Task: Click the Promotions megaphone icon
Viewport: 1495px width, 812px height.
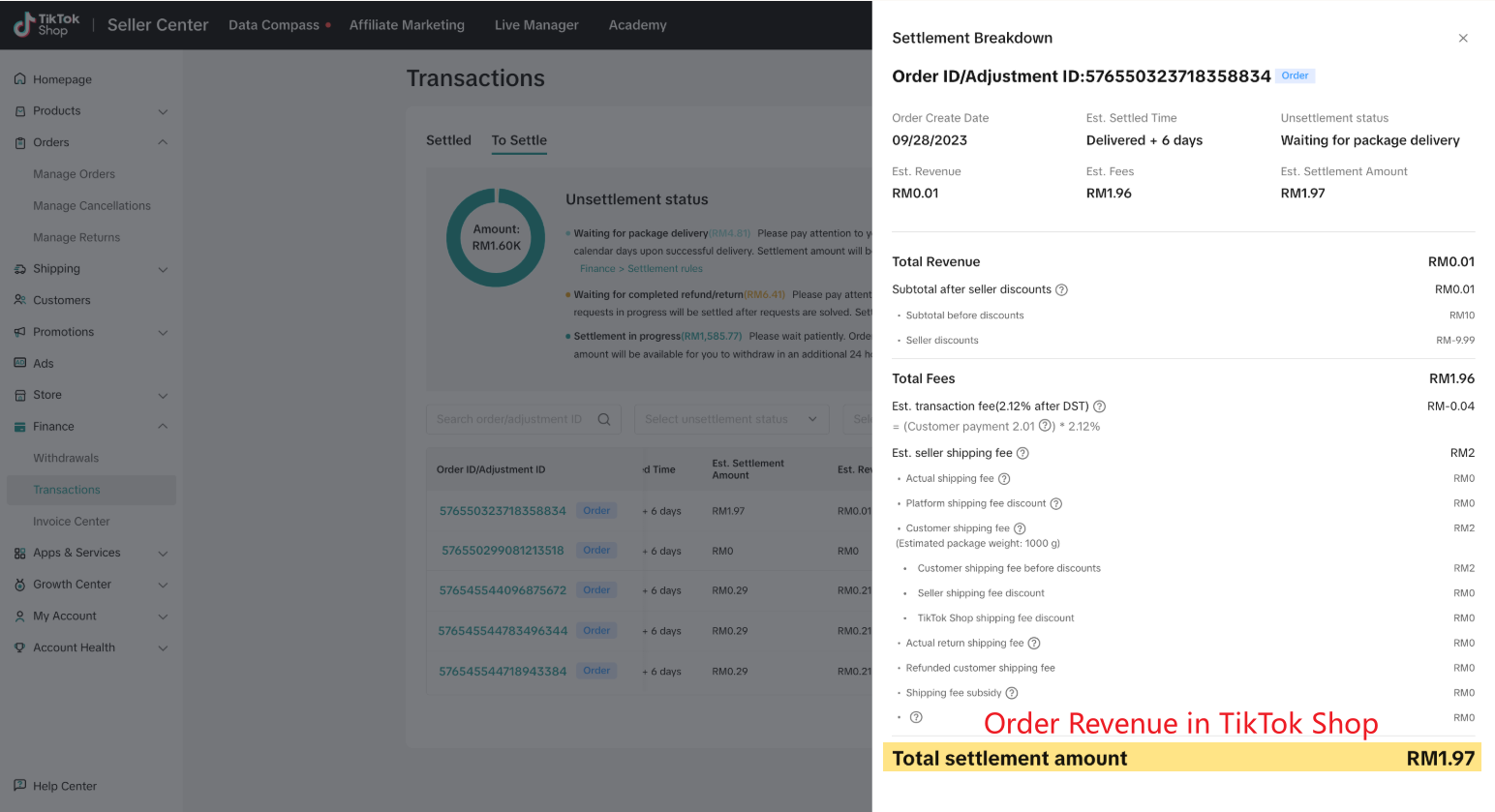Action: pos(20,332)
